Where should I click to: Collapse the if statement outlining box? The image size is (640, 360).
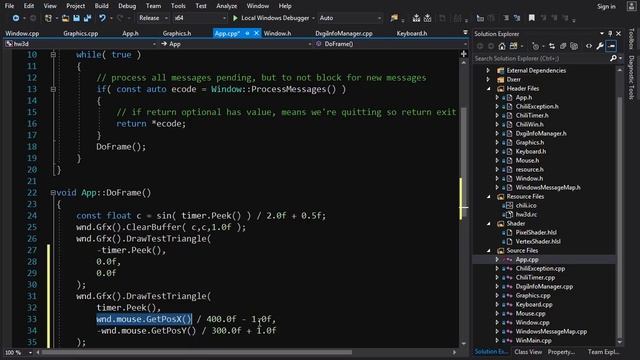click(53, 89)
